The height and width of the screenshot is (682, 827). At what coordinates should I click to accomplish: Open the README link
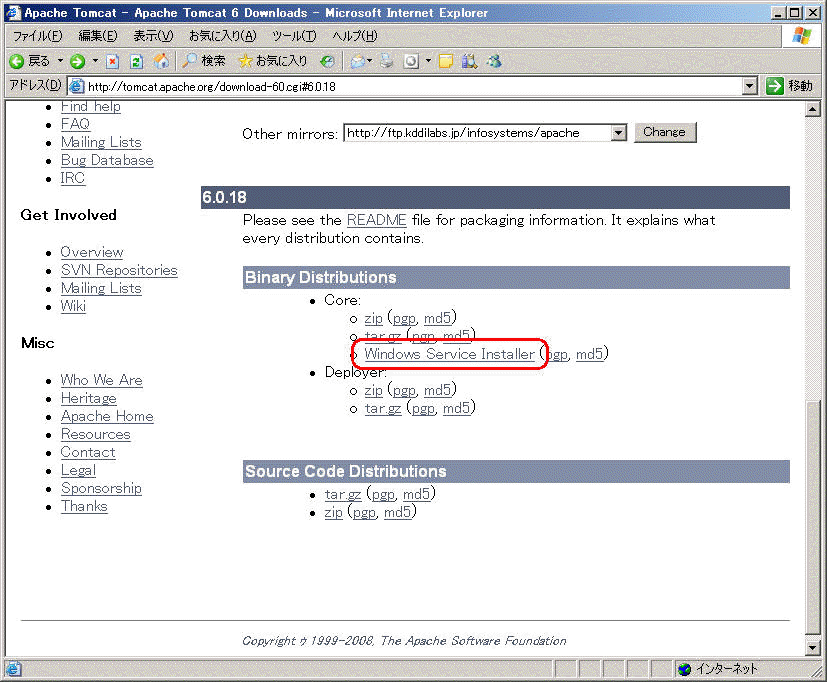(x=376, y=220)
